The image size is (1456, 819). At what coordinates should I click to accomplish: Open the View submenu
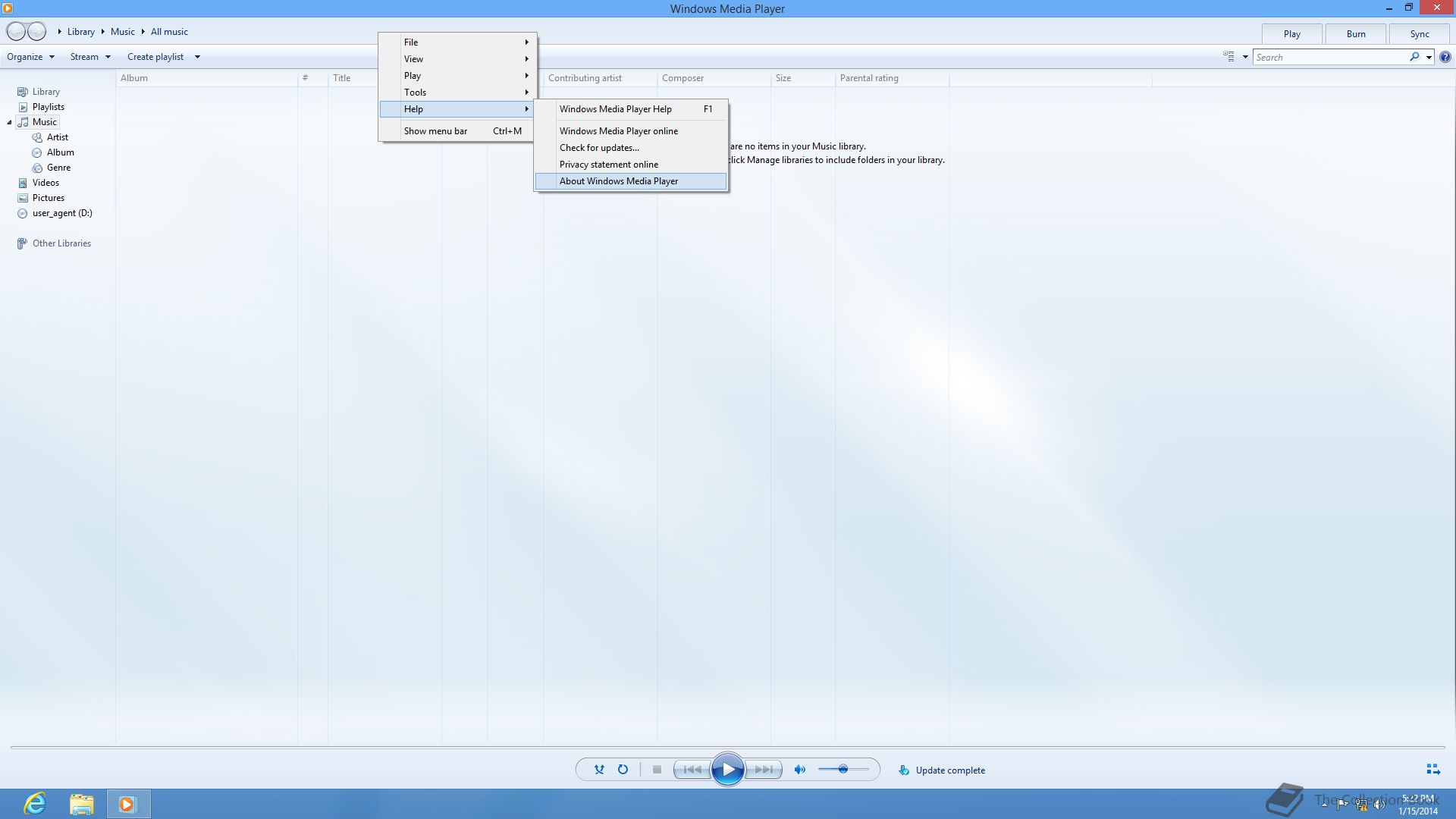pos(458,59)
